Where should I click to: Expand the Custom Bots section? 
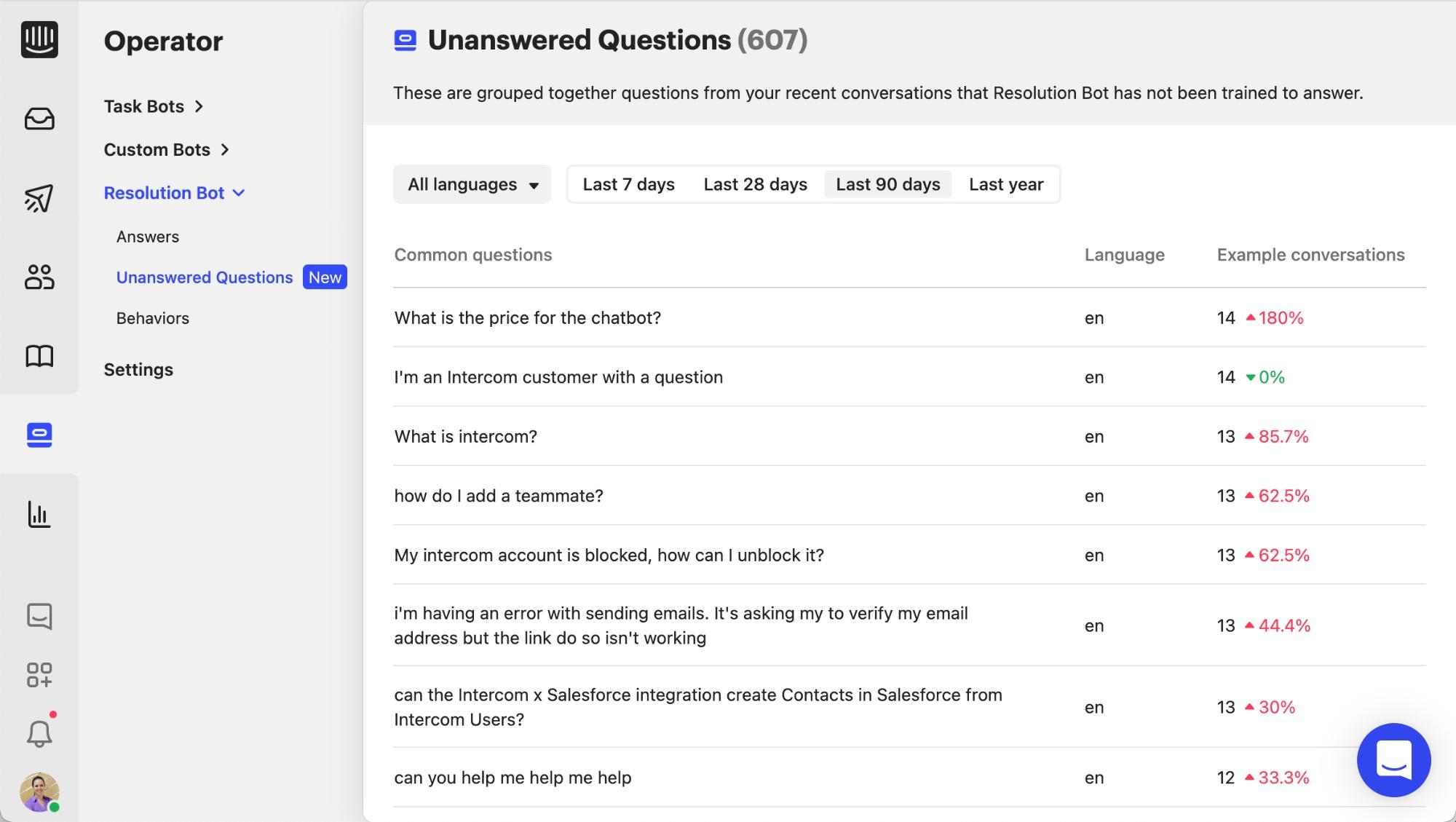pos(167,149)
